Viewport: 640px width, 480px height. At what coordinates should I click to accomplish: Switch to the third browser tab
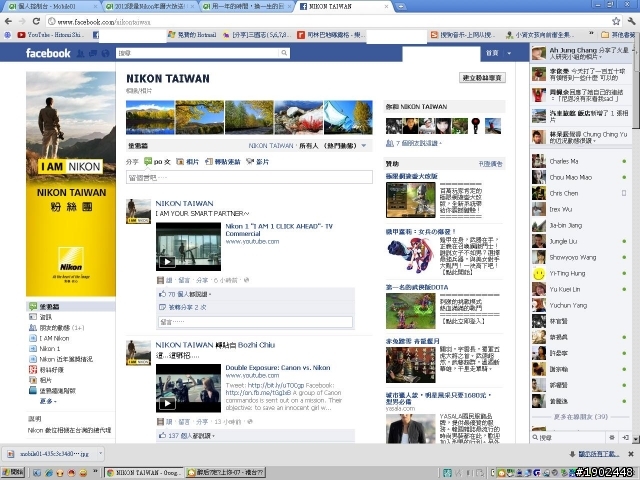(x=246, y=7)
